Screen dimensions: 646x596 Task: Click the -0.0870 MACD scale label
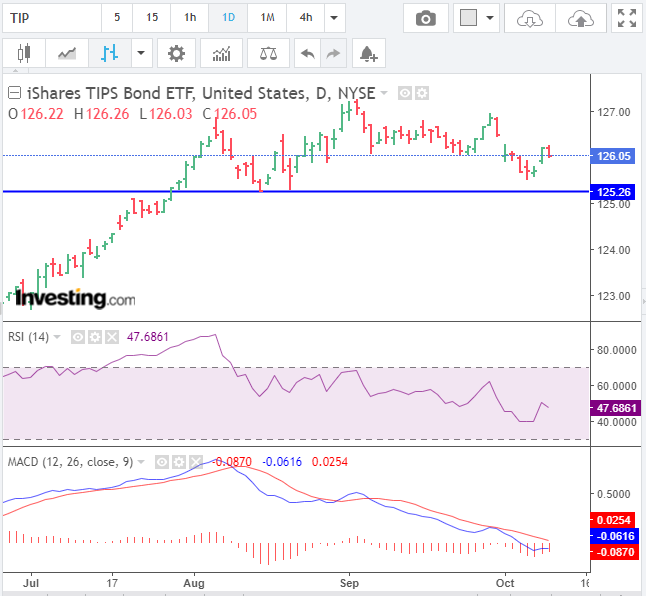(x=613, y=552)
